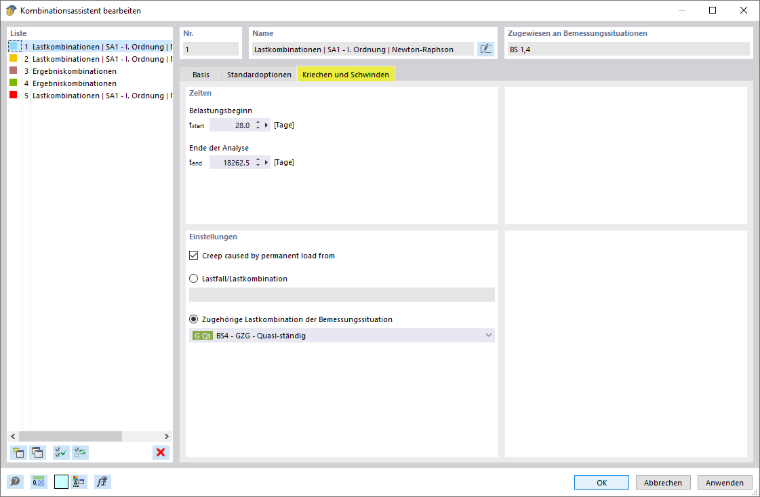Click the invert selection icon
Viewport: 760px width, 497px height.
click(80, 453)
